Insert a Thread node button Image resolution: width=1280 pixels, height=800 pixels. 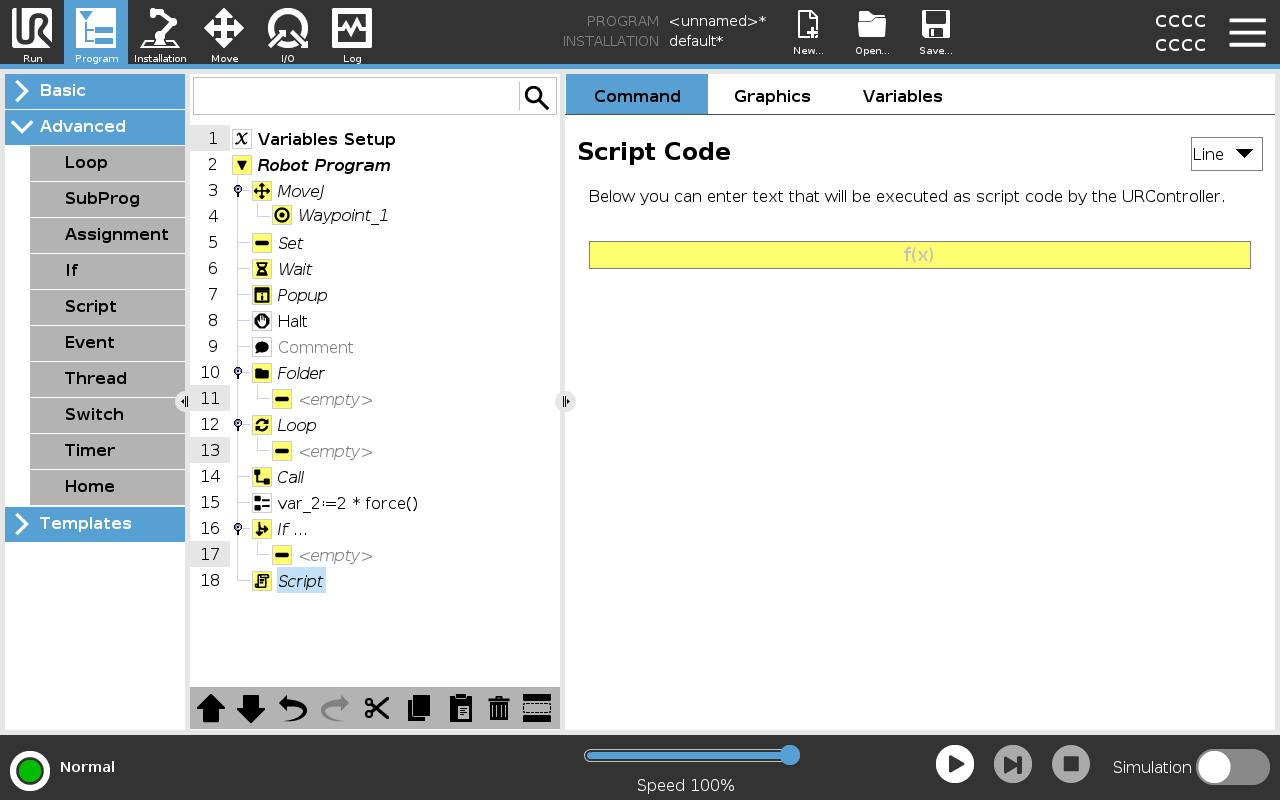pos(107,379)
